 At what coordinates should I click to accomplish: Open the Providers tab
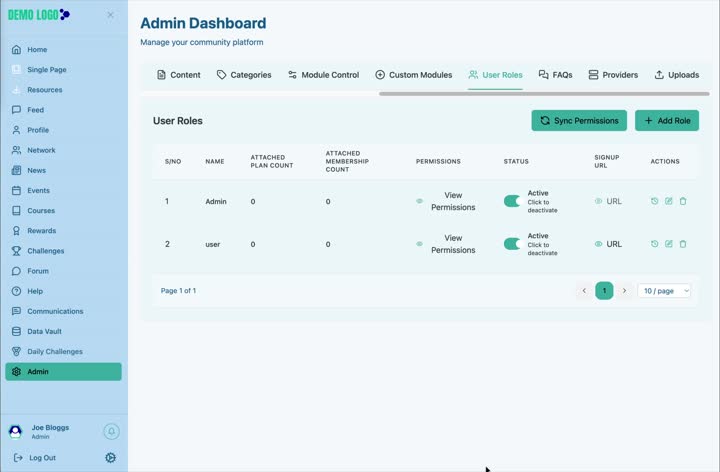(613, 75)
